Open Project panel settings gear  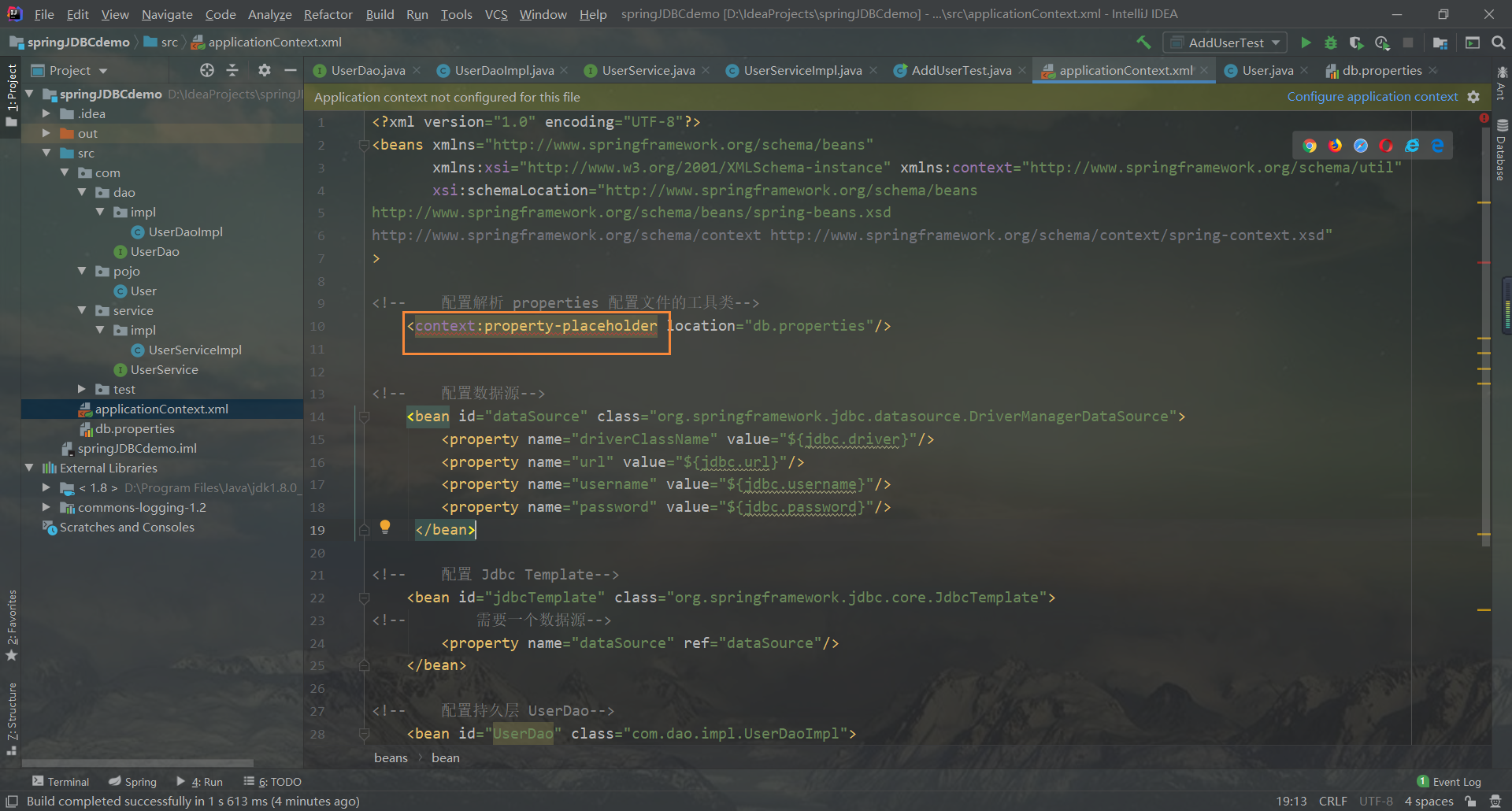point(265,70)
